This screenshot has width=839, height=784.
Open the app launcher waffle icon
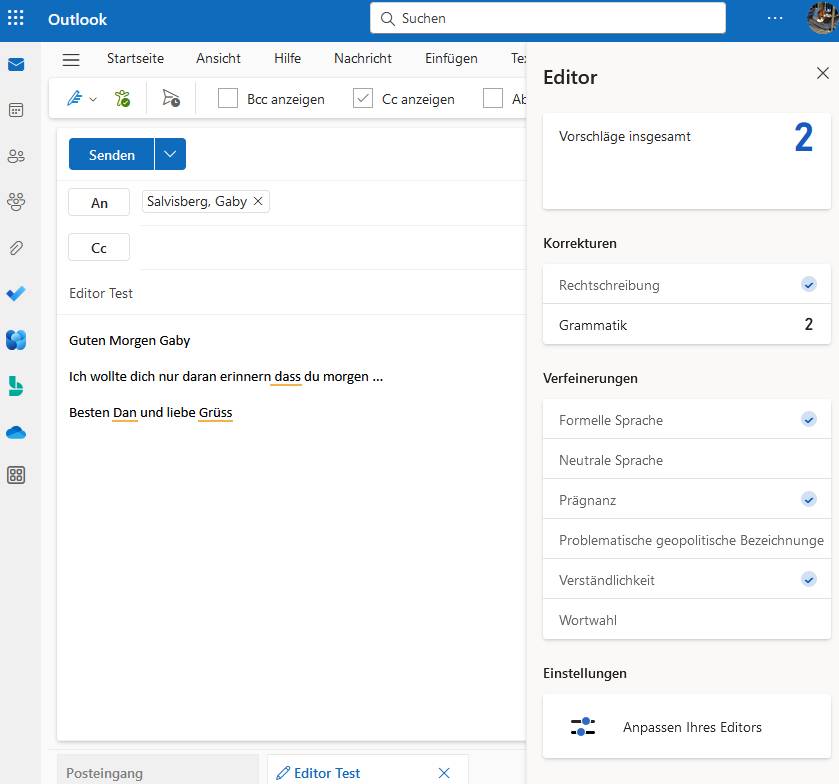coord(16,18)
